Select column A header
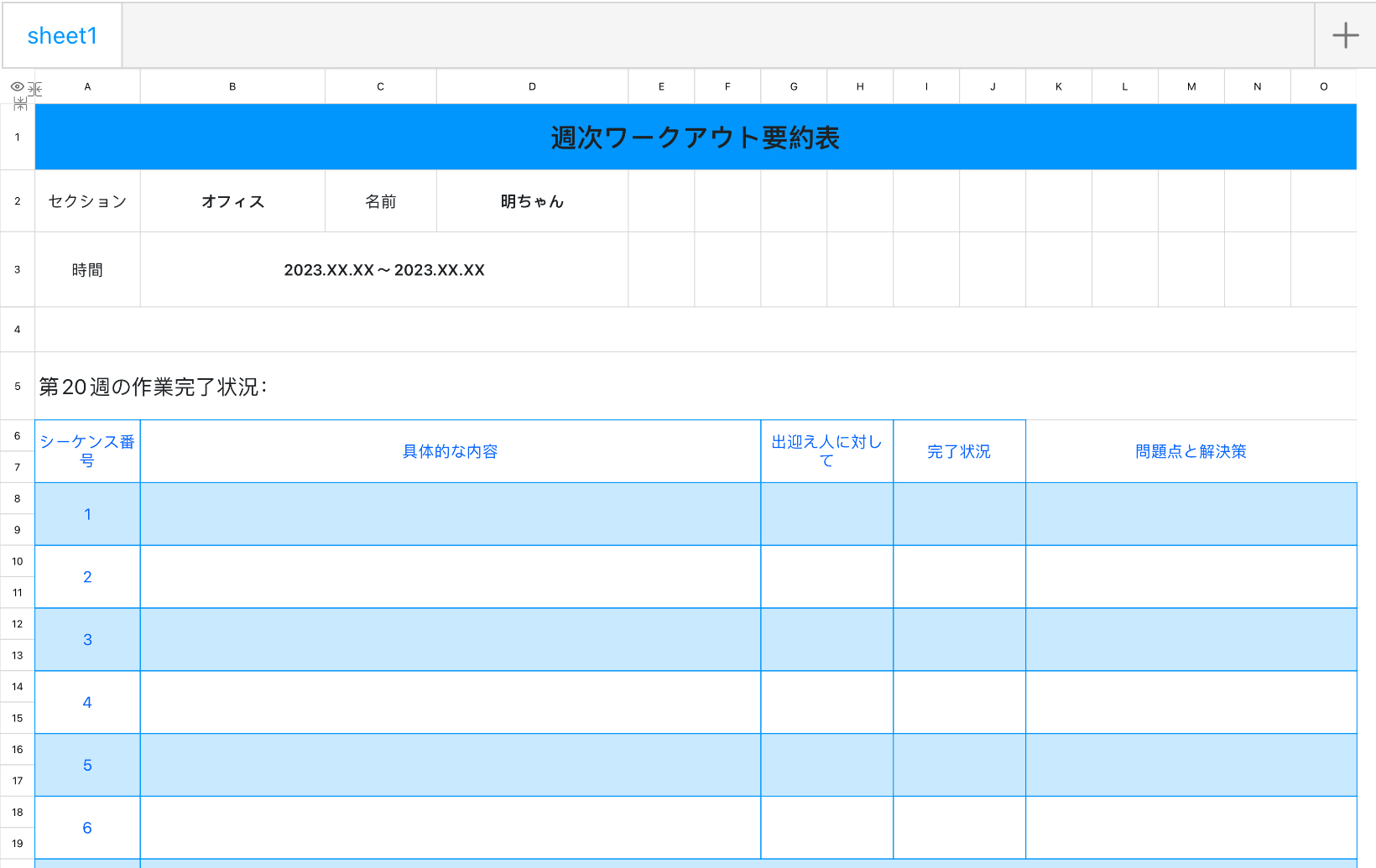Image resolution: width=1376 pixels, height=868 pixels. coord(87,86)
